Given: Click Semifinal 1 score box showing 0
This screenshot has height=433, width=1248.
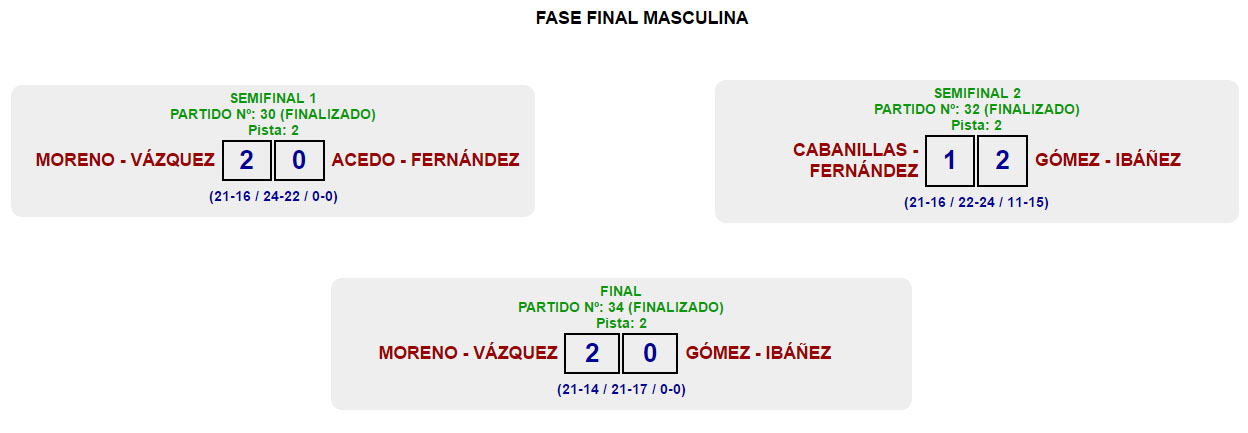Looking at the screenshot, I should 298,160.
